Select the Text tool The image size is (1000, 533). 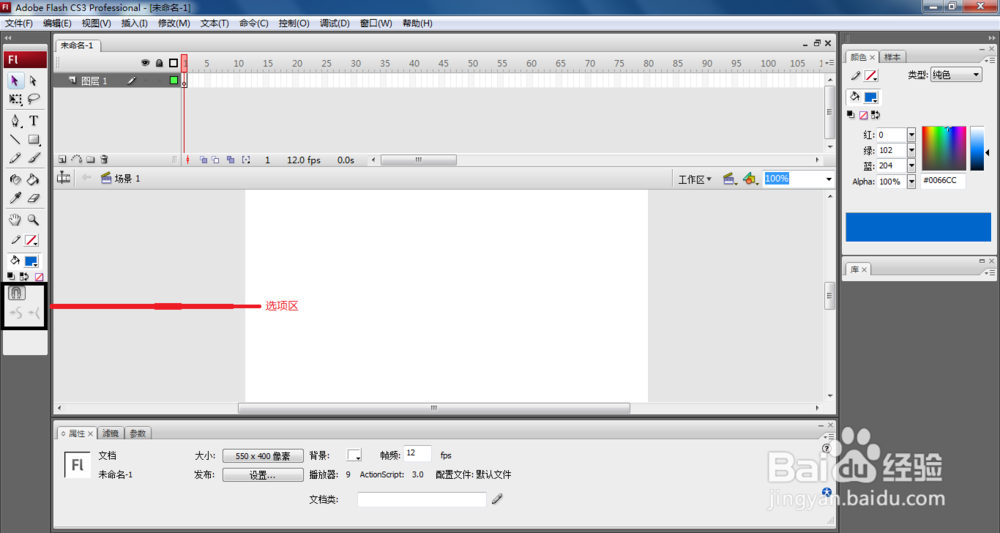[33, 120]
